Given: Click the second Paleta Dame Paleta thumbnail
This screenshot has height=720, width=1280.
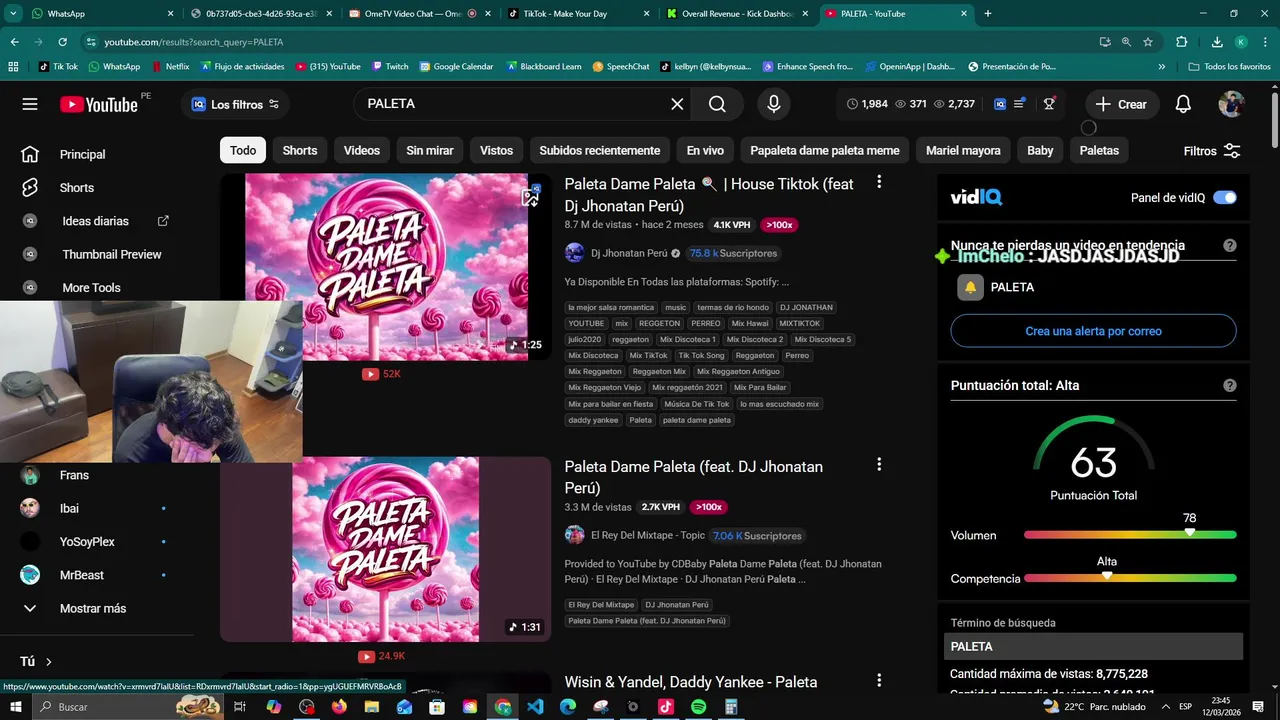Looking at the screenshot, I should 386,549.
